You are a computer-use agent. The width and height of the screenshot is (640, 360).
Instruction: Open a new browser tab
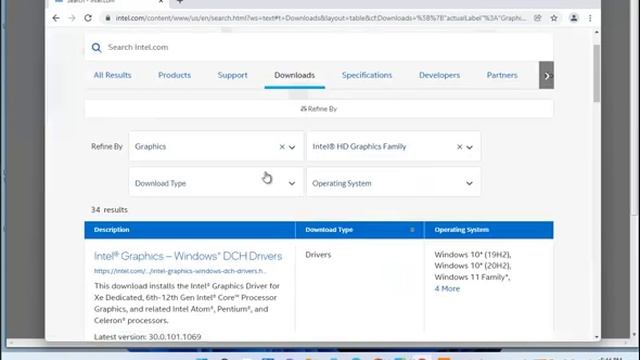(180, 2)
